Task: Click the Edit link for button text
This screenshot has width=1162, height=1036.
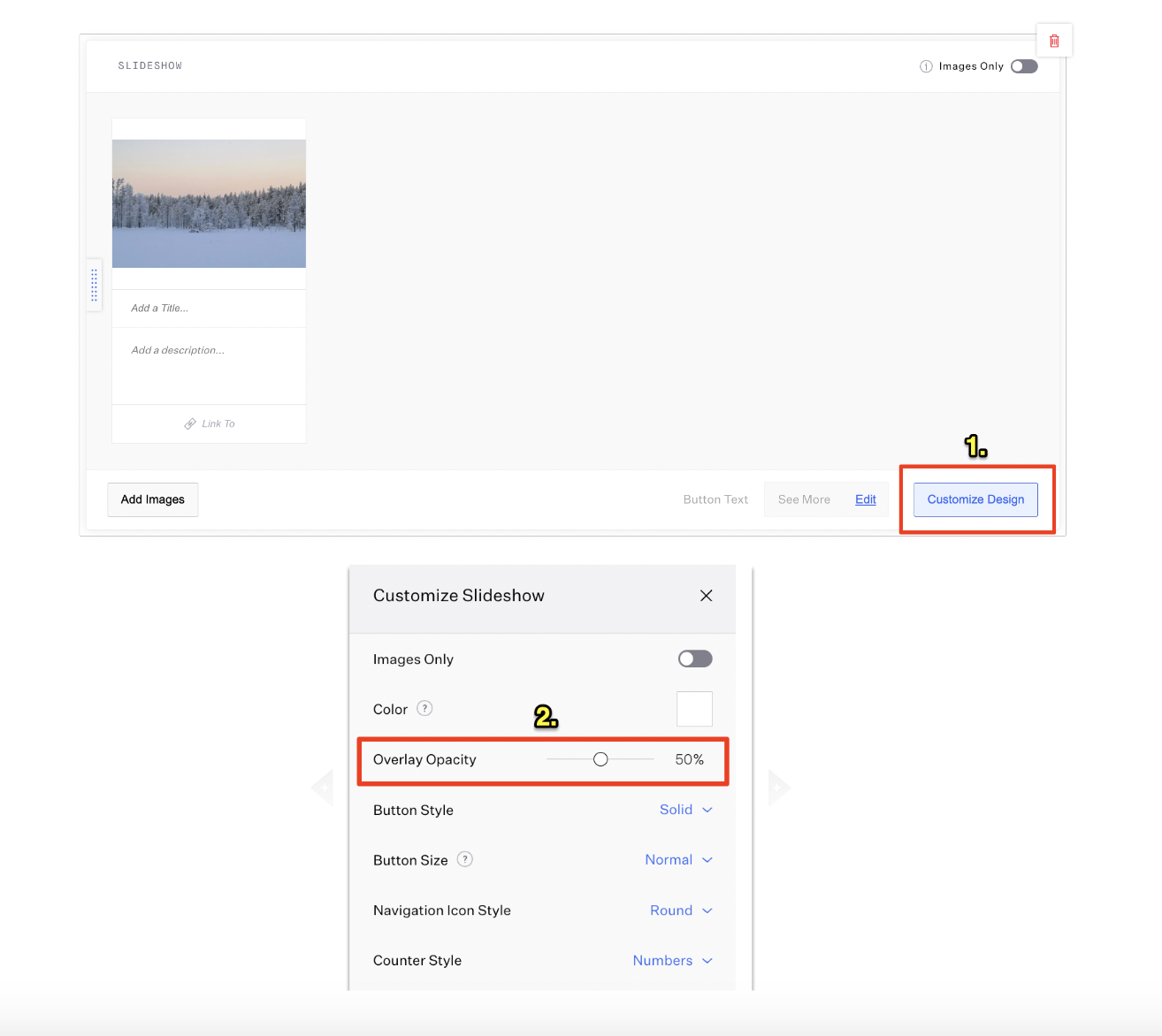Action: click(x=866, y=499)
